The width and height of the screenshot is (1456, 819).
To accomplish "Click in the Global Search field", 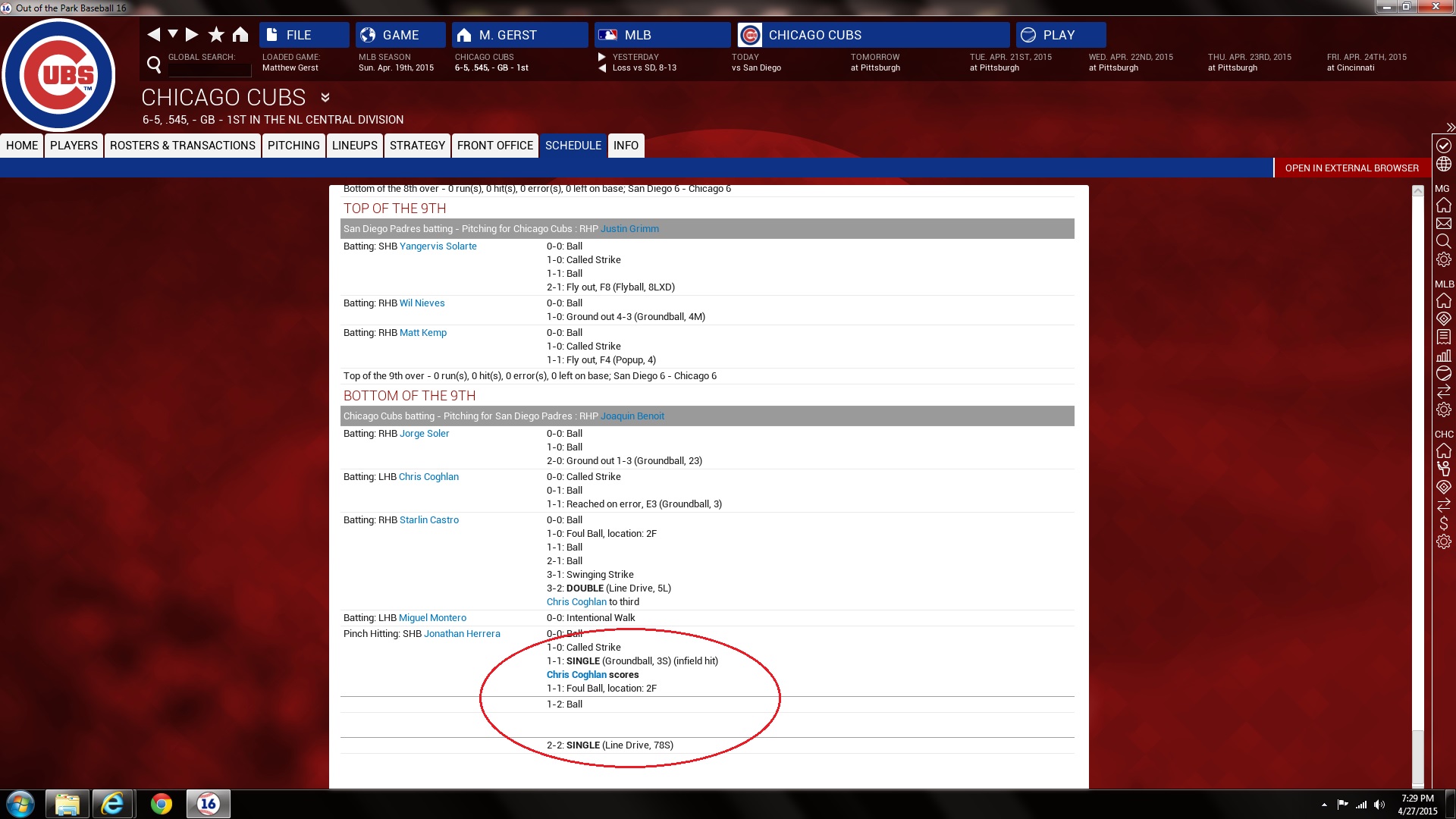I will pos(209,70).
